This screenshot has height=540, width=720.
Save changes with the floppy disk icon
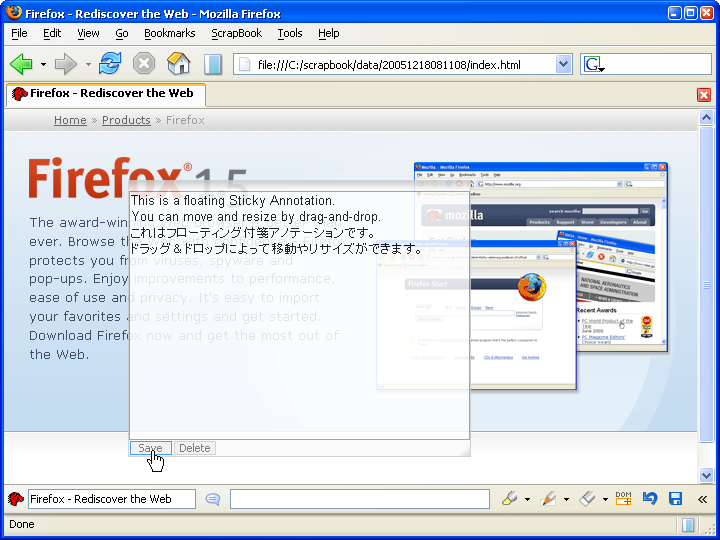pos(675,499)
